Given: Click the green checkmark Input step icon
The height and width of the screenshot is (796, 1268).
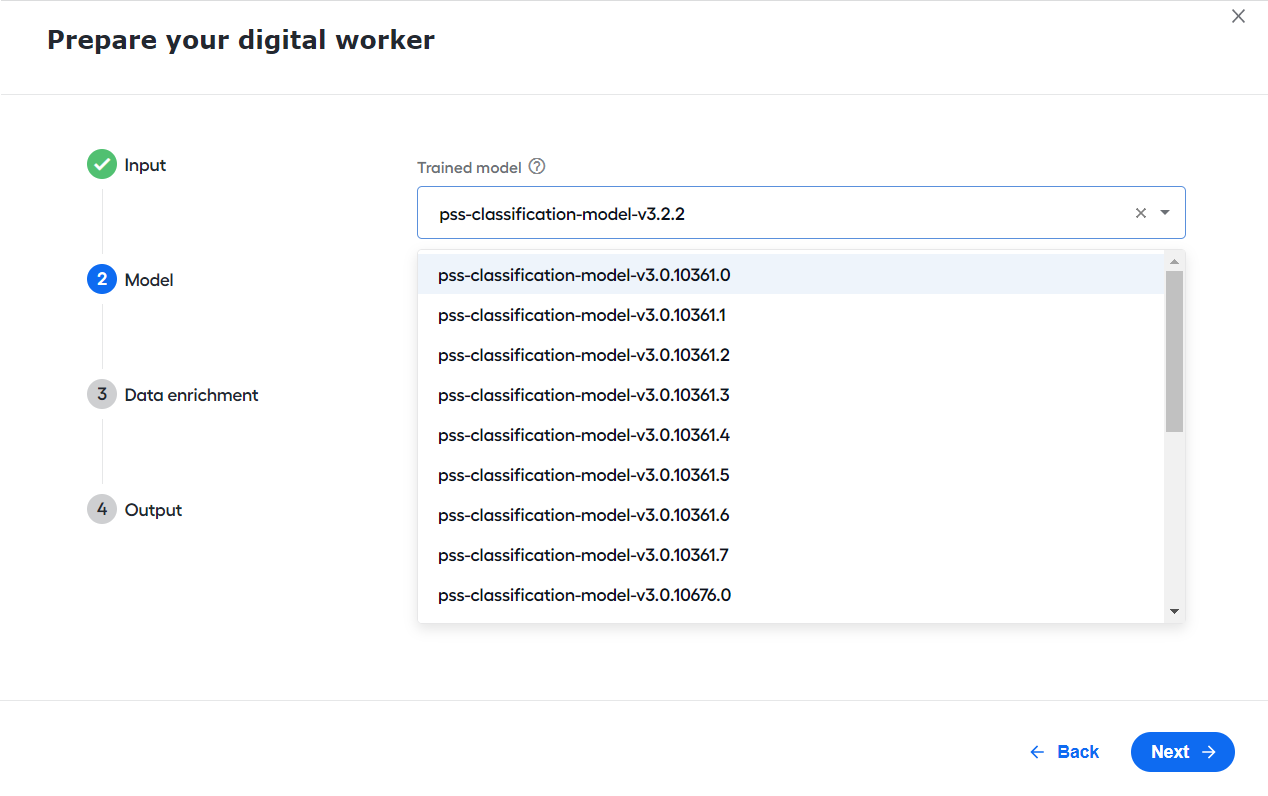Looking at the screenshot, I should pos(102,165).
